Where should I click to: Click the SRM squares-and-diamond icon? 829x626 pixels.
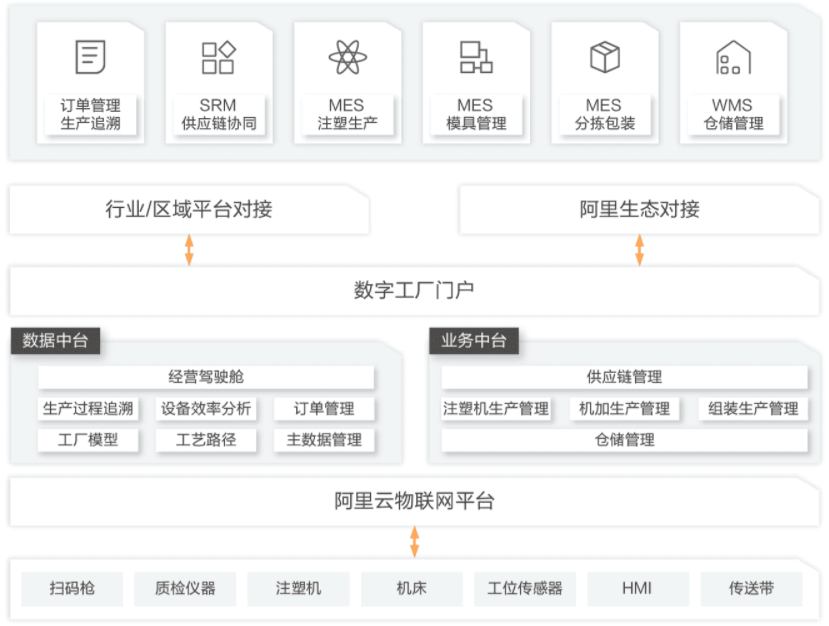pyautogui.click(x=218, y=57)
